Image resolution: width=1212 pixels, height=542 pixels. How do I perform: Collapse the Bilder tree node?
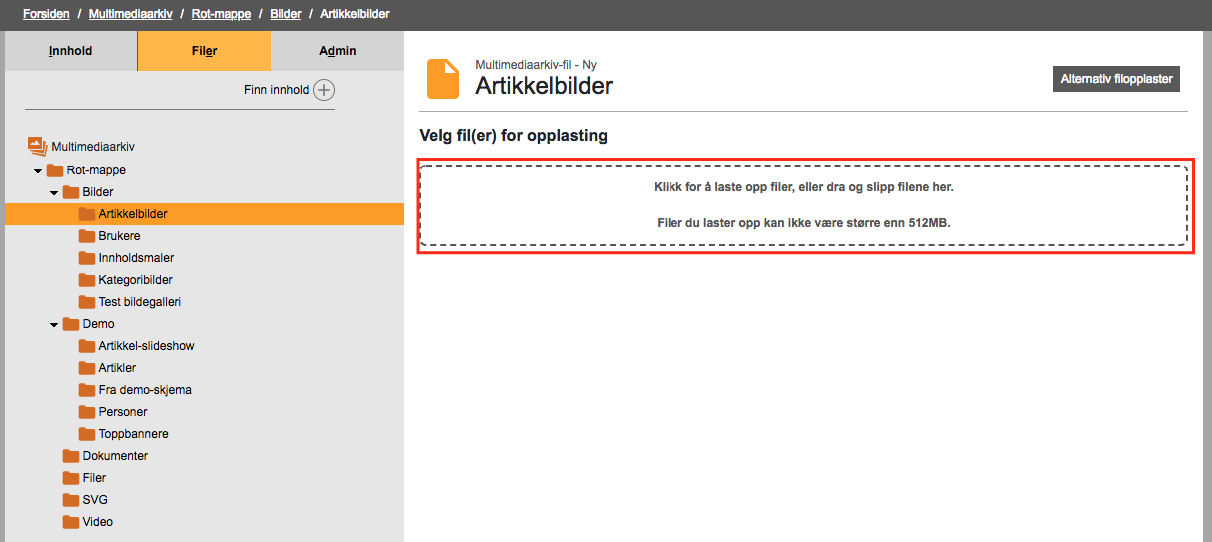click(x=54, y=193)
